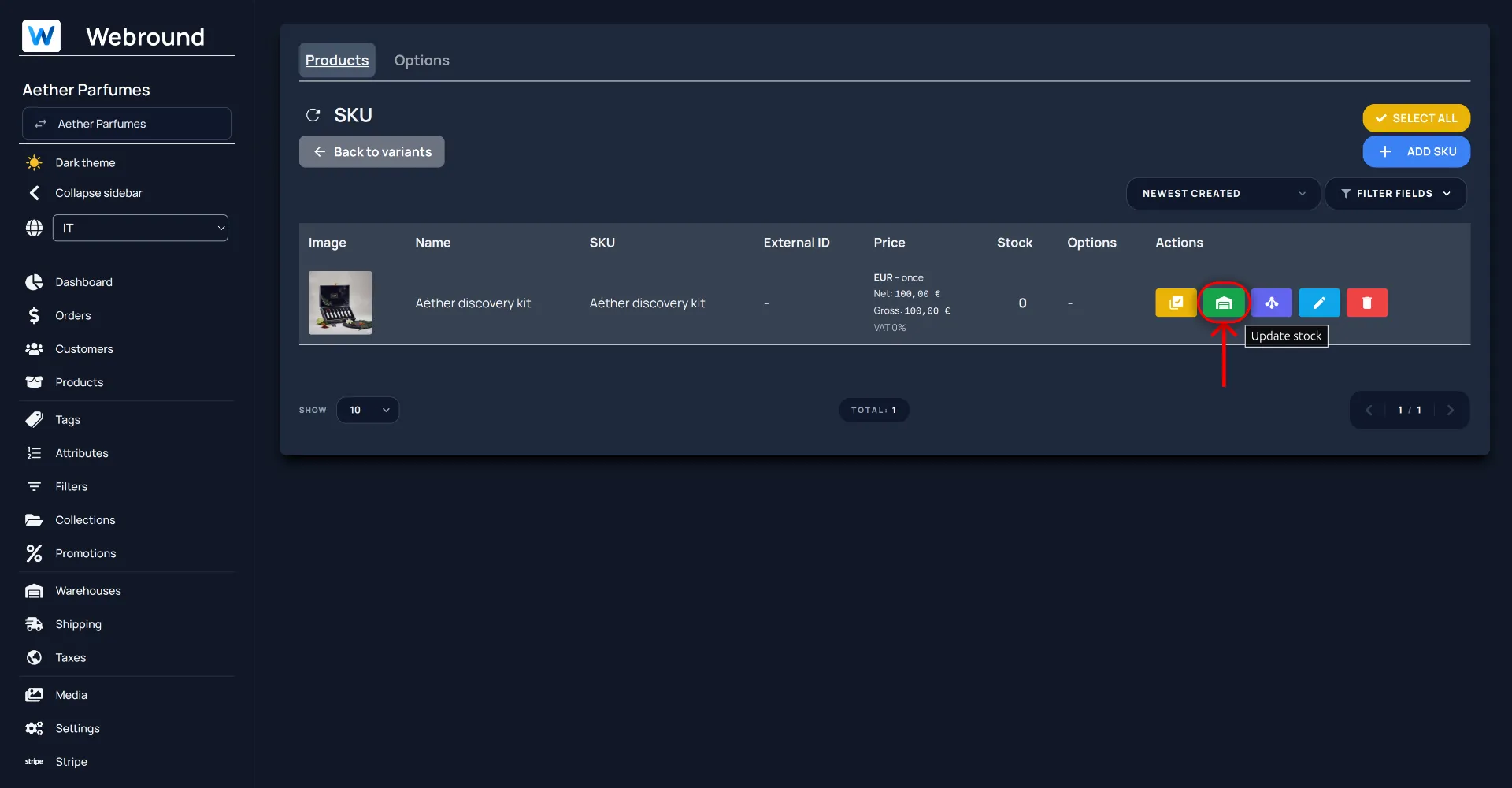The height and width of the screenshot is (788, 1512).
Task: Expand the Newest Created sort dropdown
Action: [x=1222, y=194]
